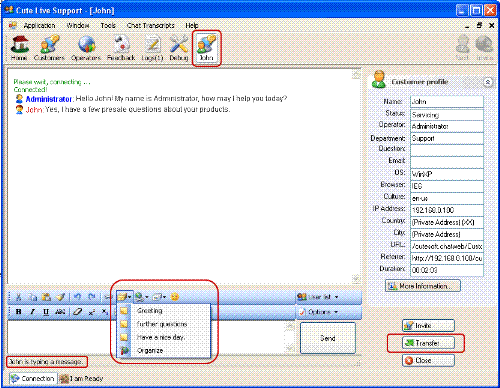500x388 pixels.
Task: Toggle Underline formatting
Action: click(x=46, y=312)
